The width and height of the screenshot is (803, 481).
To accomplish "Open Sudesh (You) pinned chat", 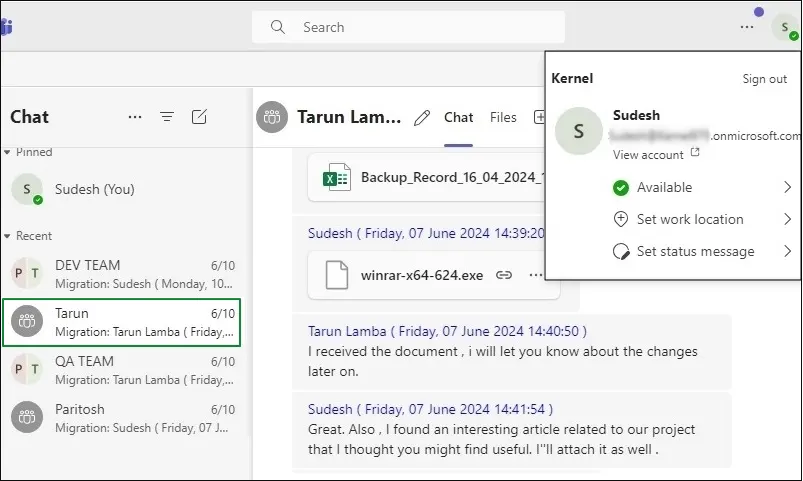I will coord(121,190).
